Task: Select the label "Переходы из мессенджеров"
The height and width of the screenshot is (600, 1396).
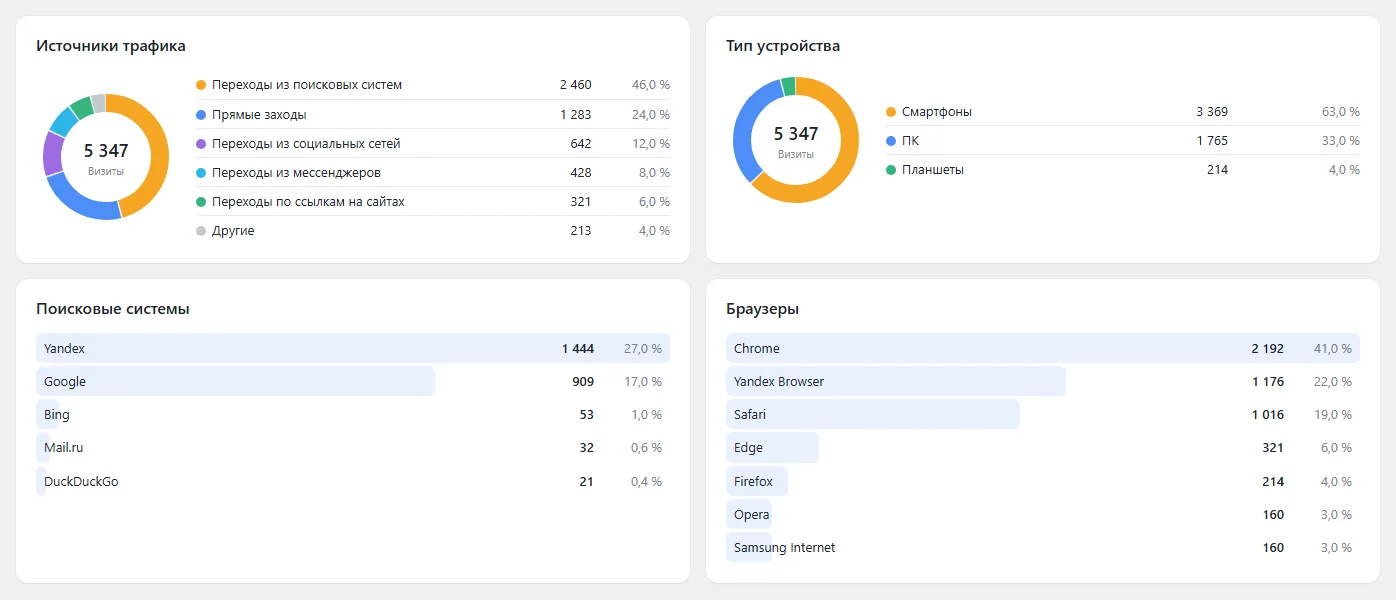Action: click(x=296, y=173)
